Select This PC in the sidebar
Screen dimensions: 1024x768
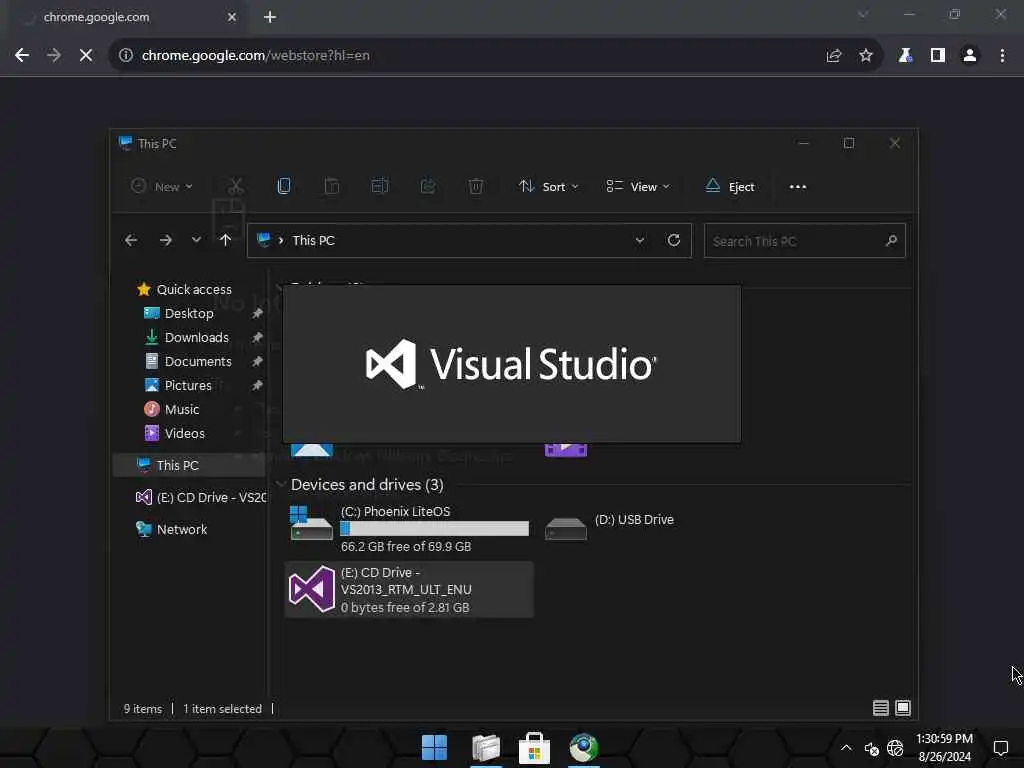[x=190, y=465]
